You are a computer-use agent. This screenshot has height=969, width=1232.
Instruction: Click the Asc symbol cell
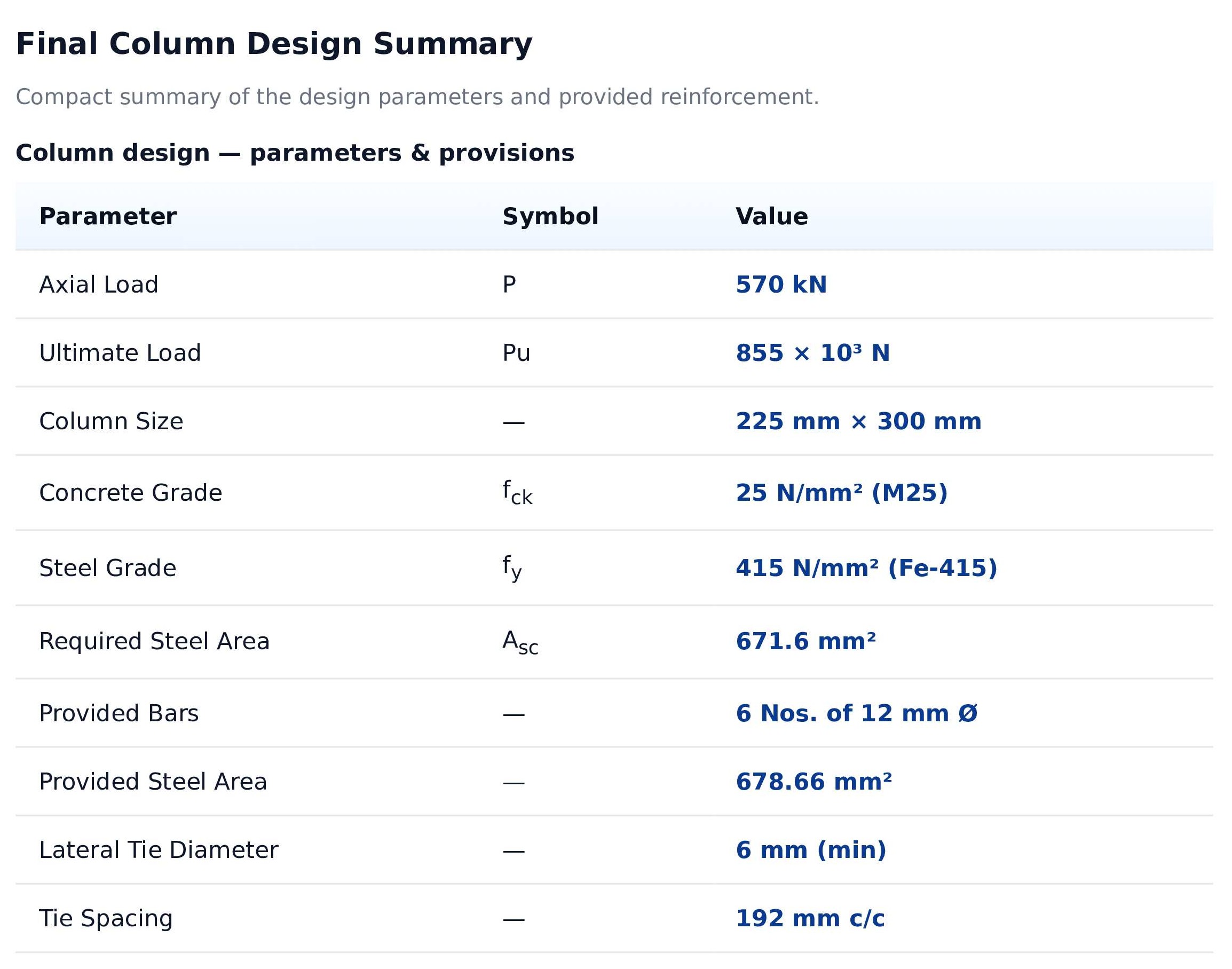pyautogui.click(x=519, y=642)
